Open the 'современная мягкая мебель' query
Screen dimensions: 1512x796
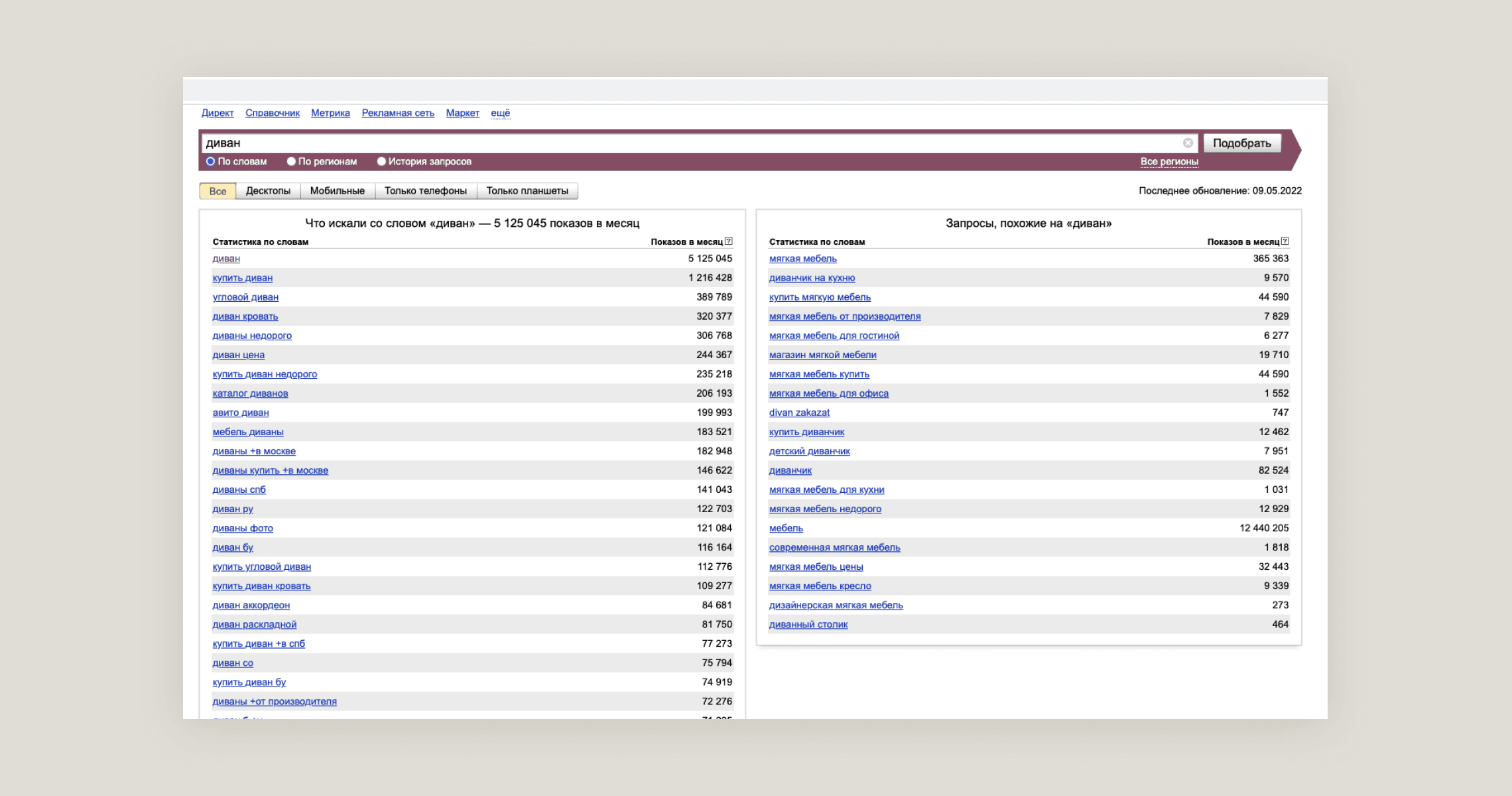click(835, 547)
